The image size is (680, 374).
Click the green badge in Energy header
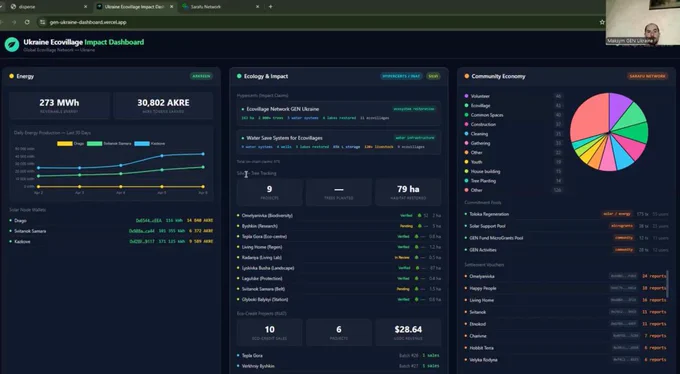tap(201, 76)
